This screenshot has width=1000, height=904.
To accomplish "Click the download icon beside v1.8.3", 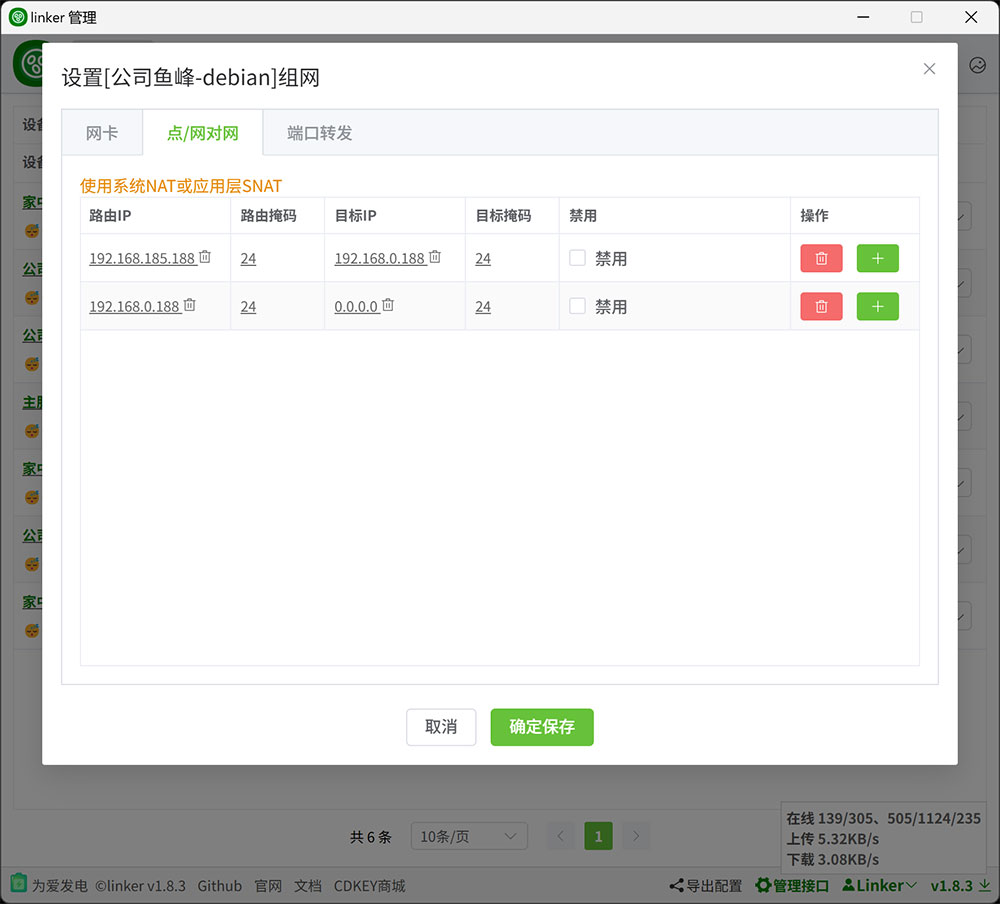I will [x=985, y=885].
